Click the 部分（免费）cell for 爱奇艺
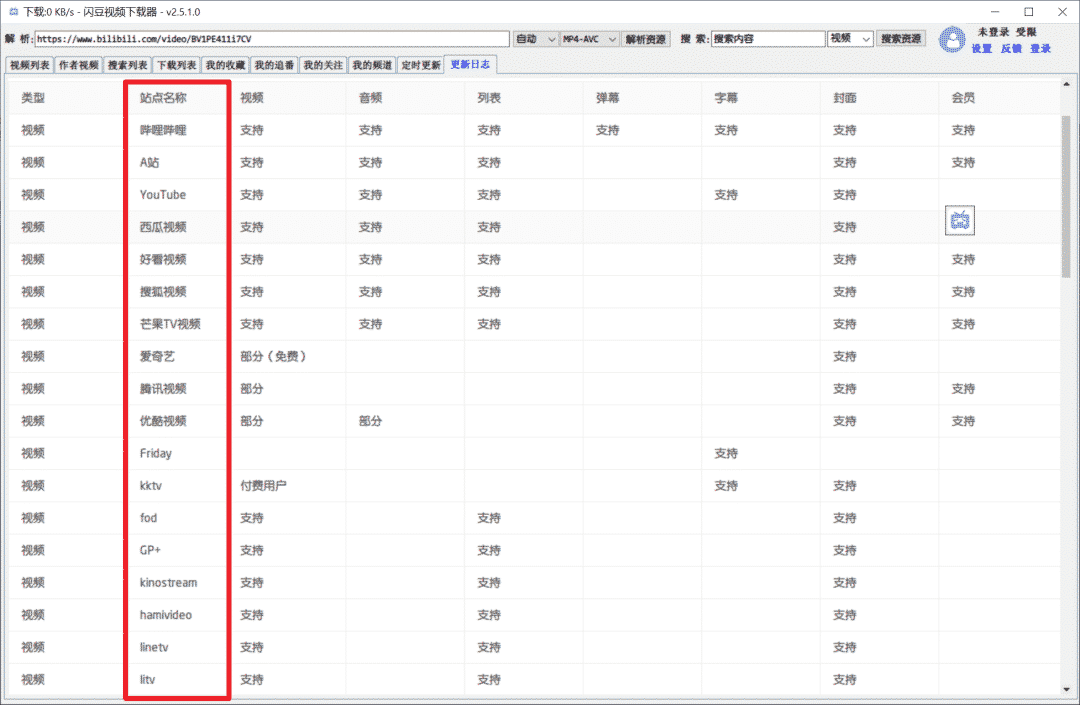Screen dimensions: 1080x705 [273, 357]
